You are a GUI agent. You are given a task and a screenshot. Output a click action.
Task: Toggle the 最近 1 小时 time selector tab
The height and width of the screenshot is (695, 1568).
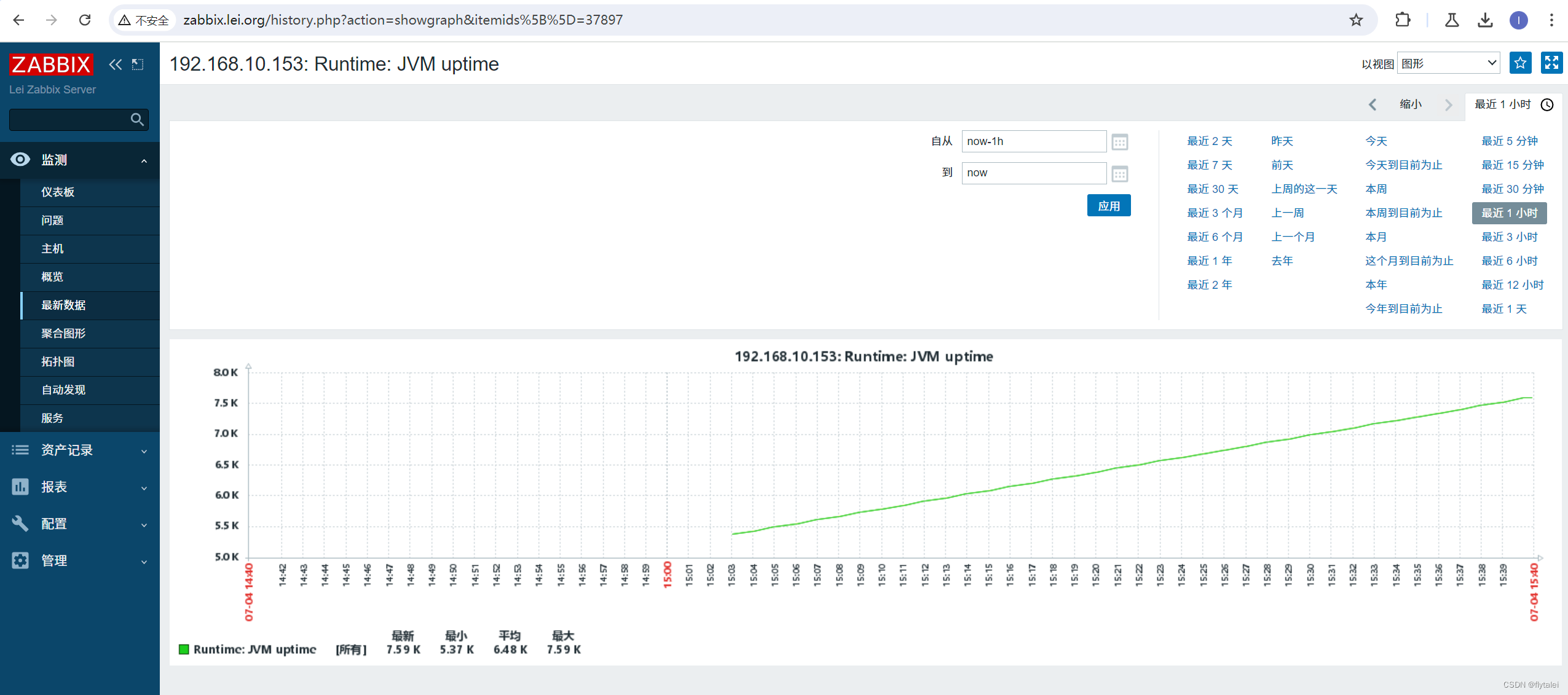pyautogui.click(x=1513, y=104)
